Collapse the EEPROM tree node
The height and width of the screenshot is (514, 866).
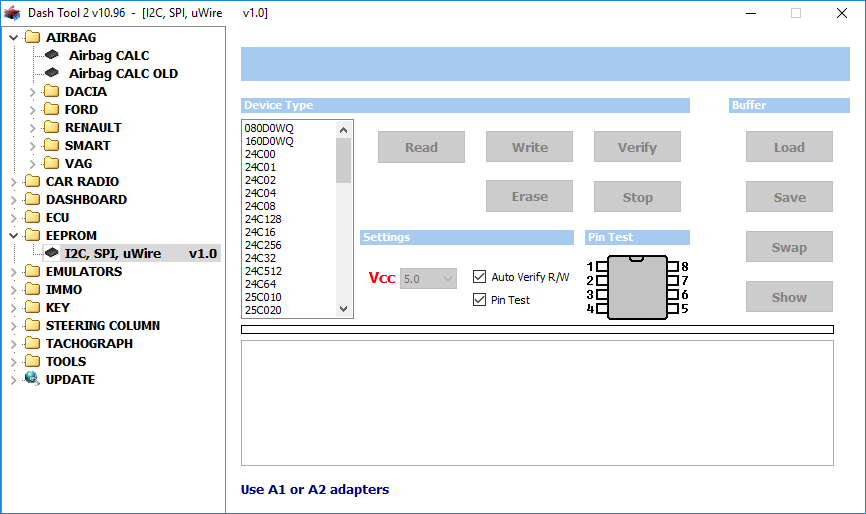pyautogui.click(x=14, y=236)
